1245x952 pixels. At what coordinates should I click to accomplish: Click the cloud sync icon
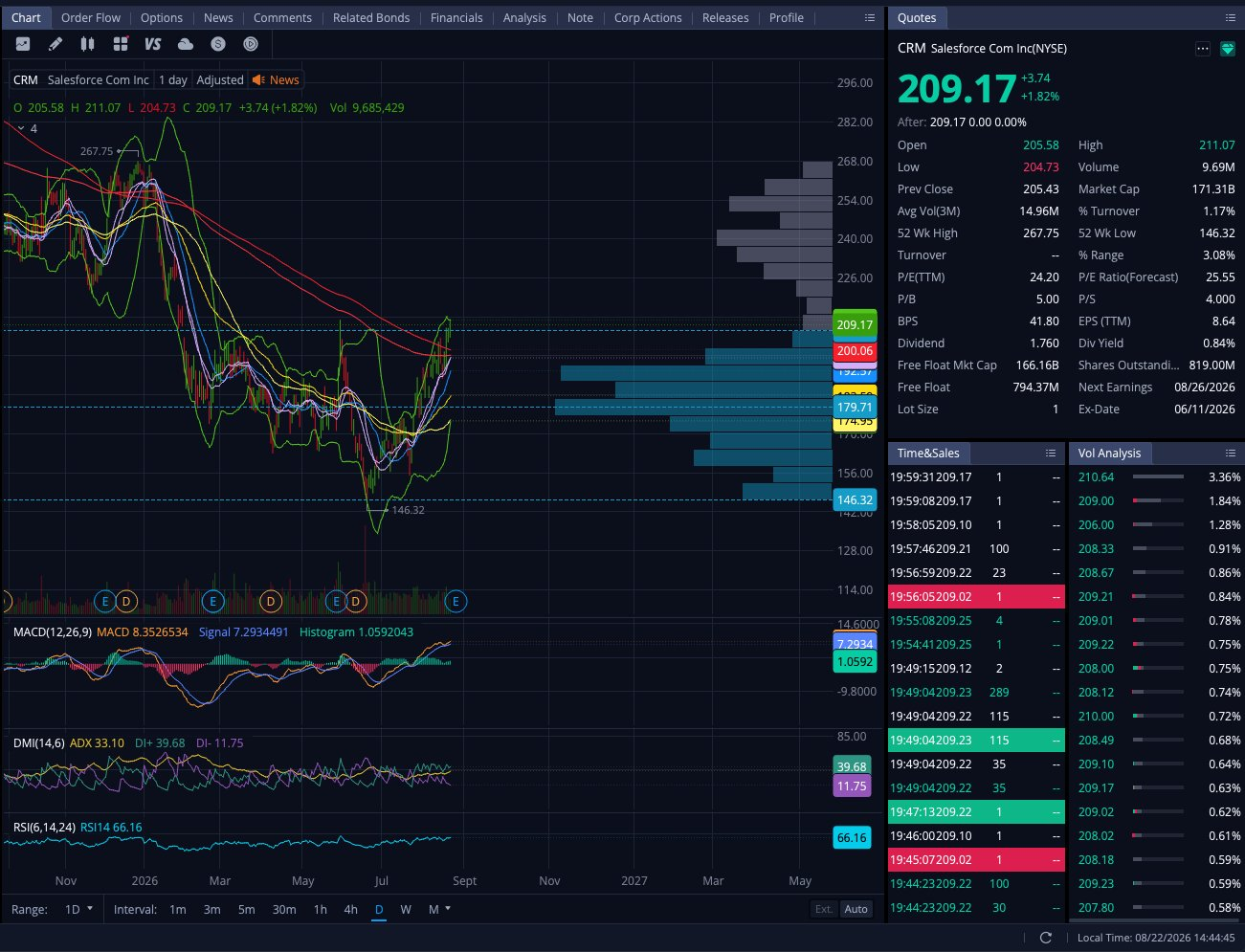[x=186, y=44]
